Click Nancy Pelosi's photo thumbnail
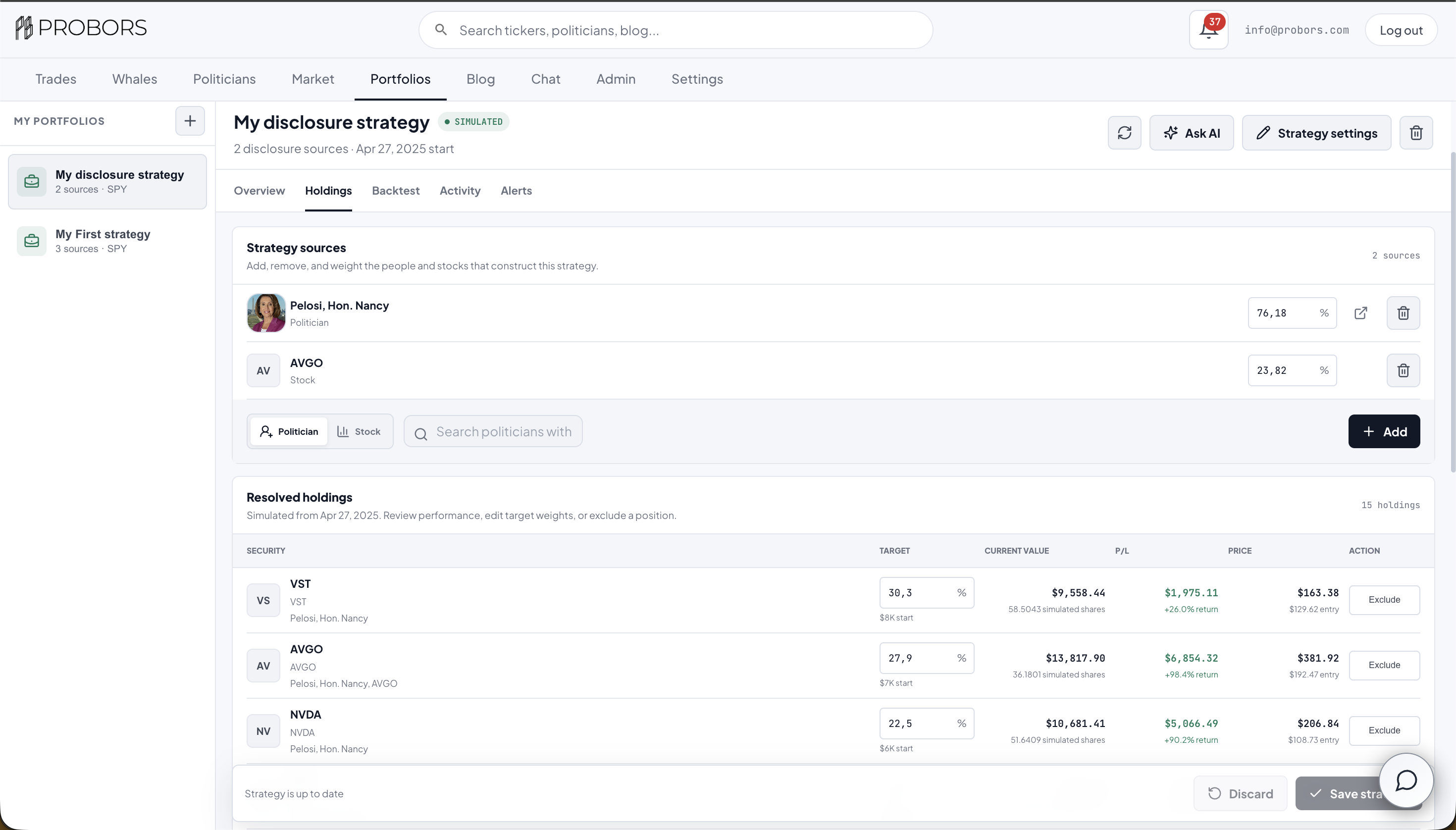Screen dimensions: 1456x830 click(x=265, y=313)
